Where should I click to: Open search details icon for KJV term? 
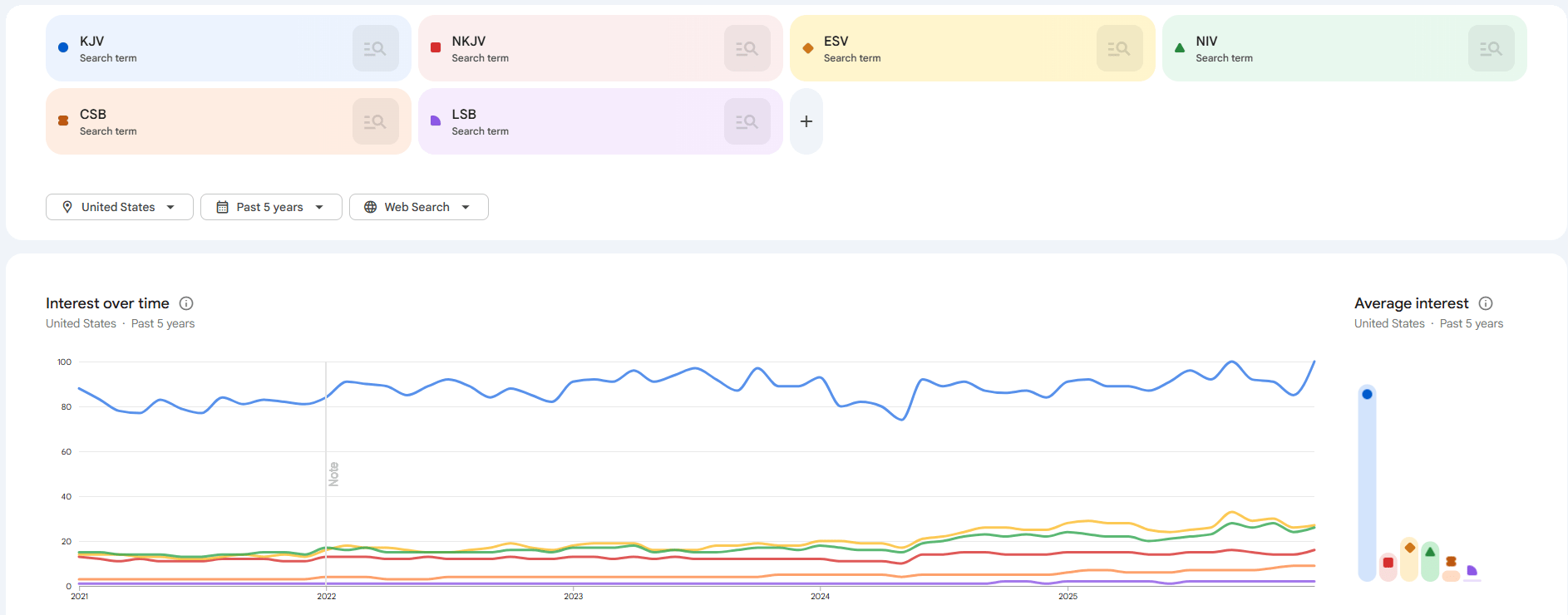375,48
